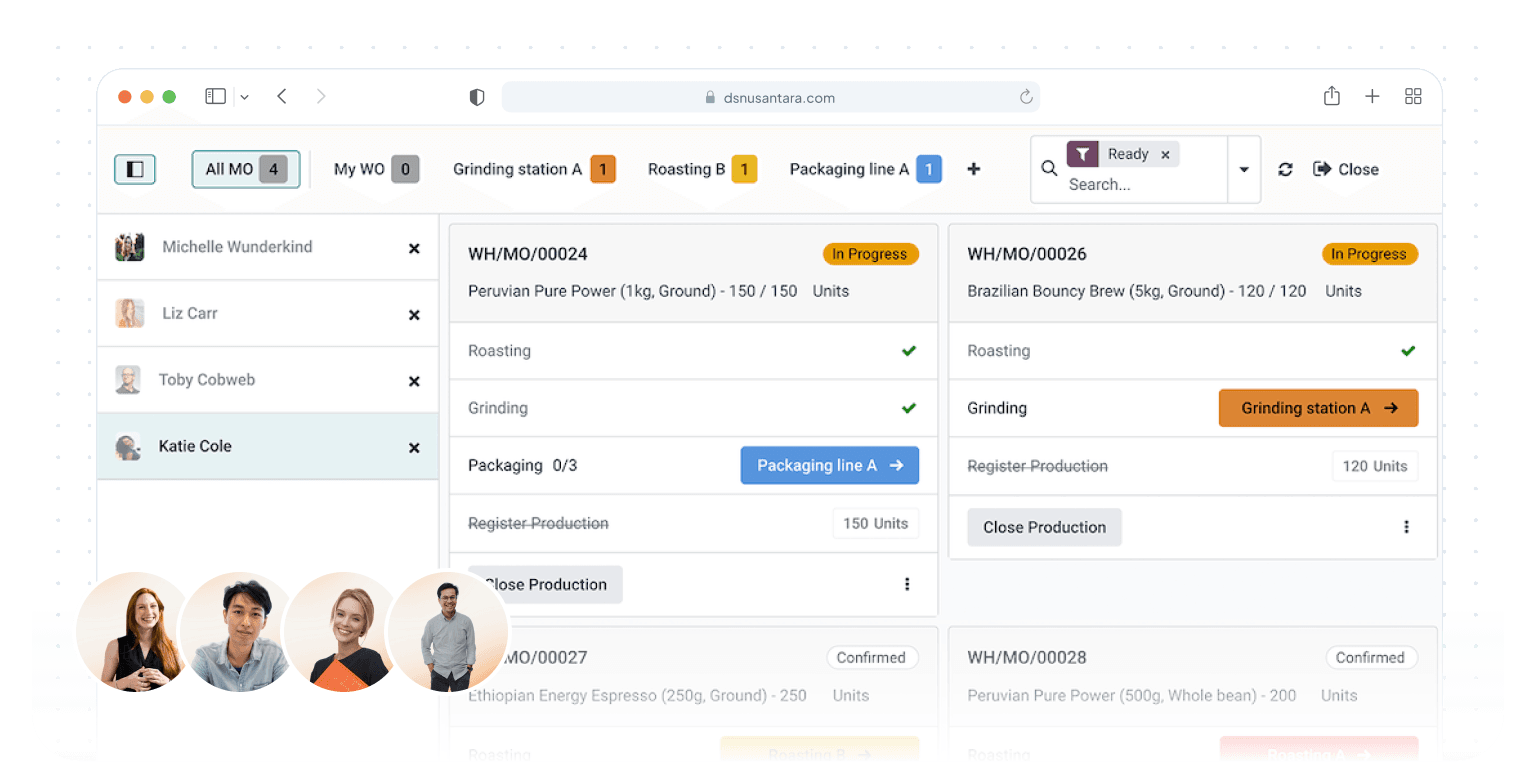Click Brazilian Bouncy Brew product line
This screenshot has width=1536, height=762.
point(1136,291)
